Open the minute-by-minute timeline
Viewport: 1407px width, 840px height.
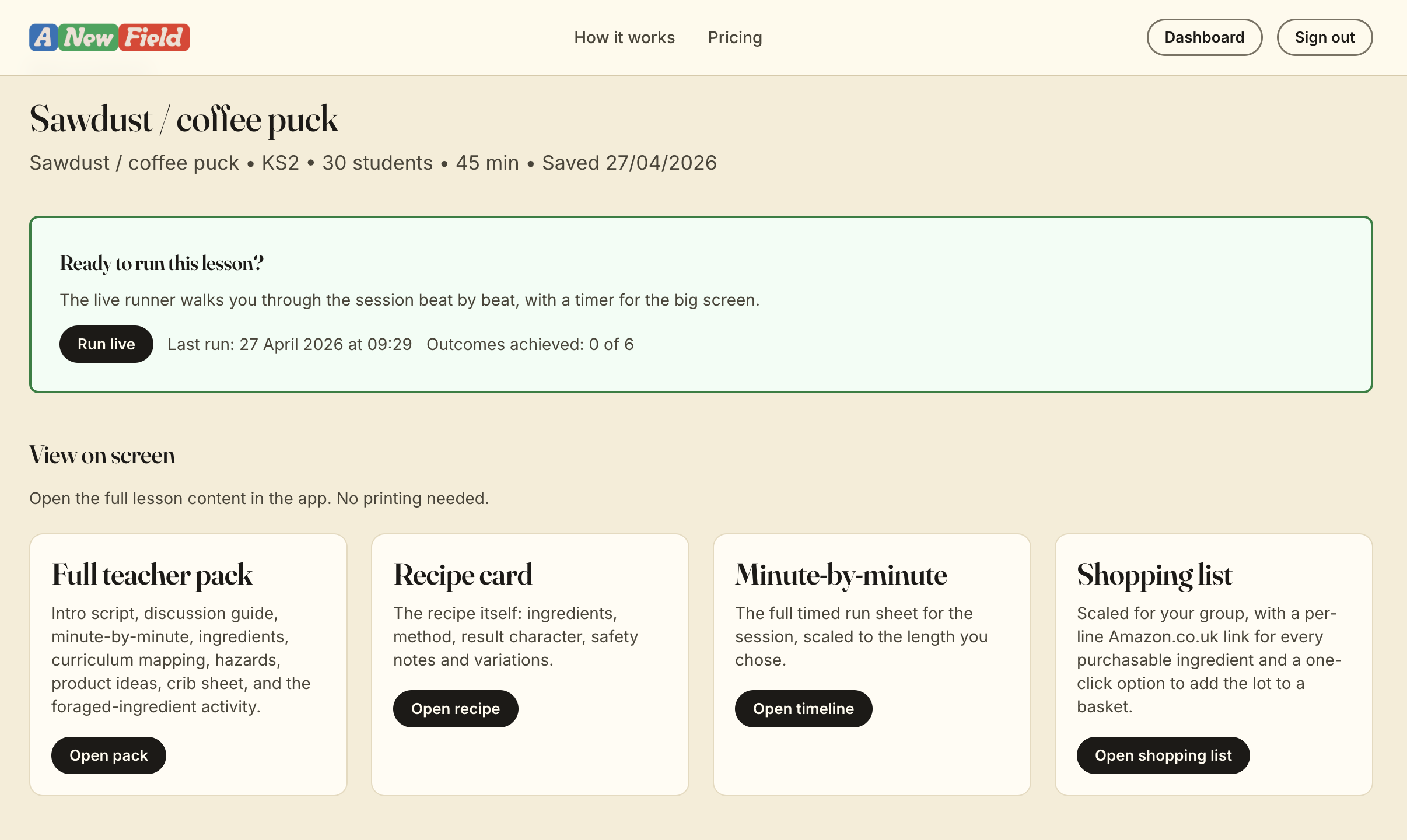(803, 709)
